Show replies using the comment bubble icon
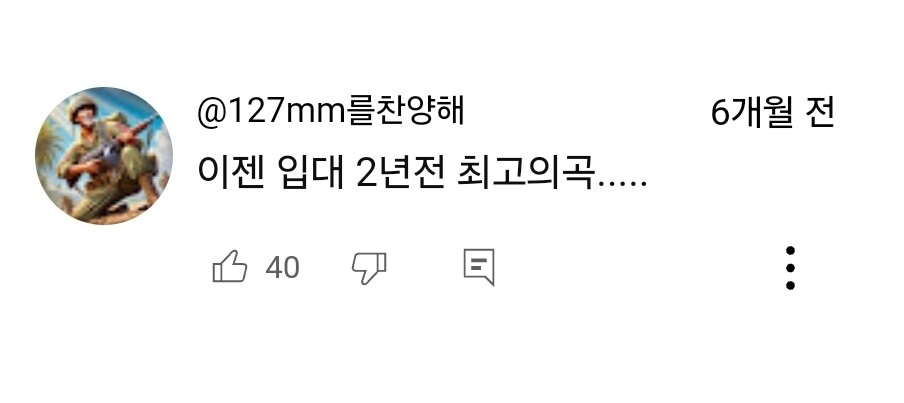The height and width of the screenshot is (403, 904). 479,267
